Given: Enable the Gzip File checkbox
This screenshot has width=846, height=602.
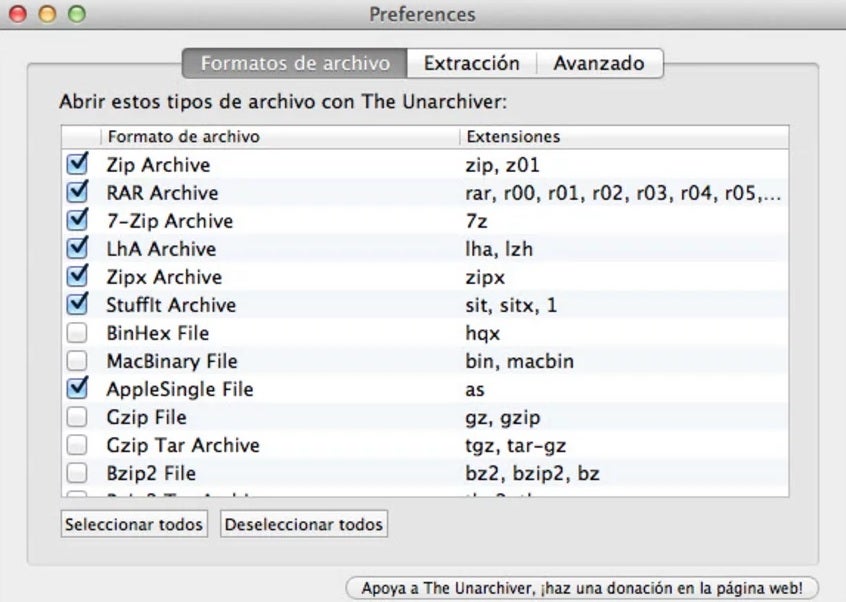Looking at the screenshot, I should [77, 417].
